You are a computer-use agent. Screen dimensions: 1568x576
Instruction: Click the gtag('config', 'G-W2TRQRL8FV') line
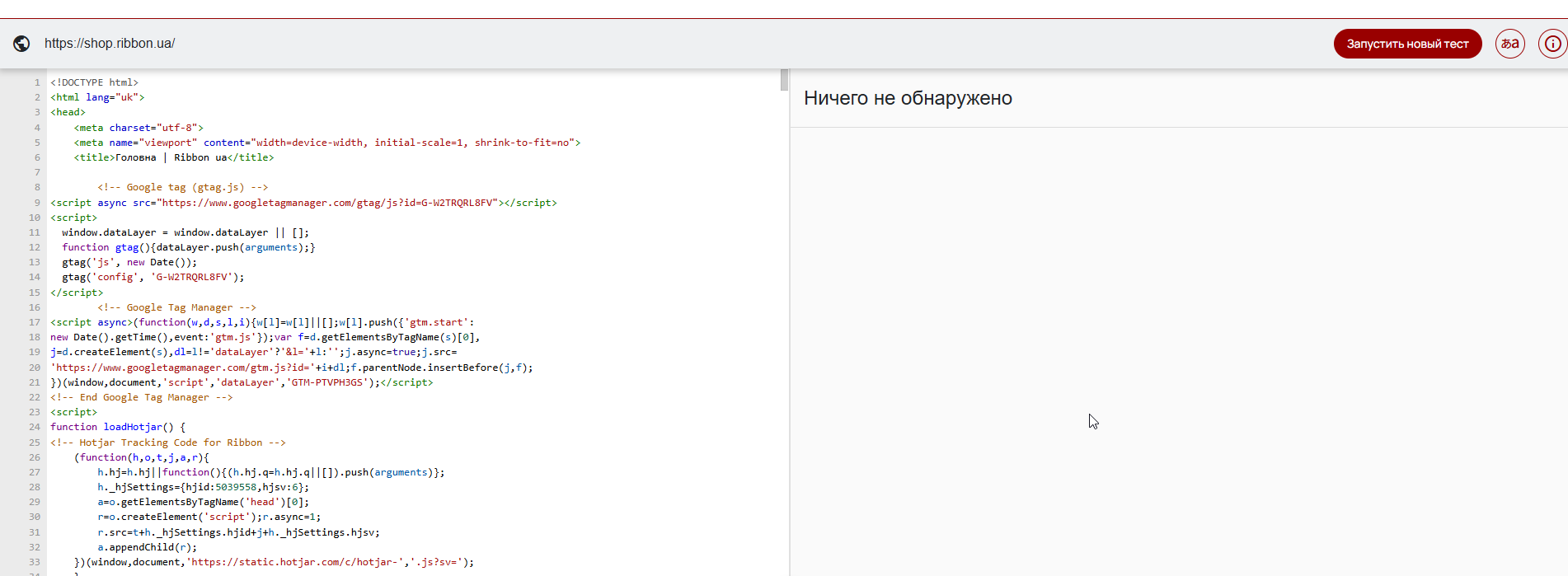click(153, 277)
